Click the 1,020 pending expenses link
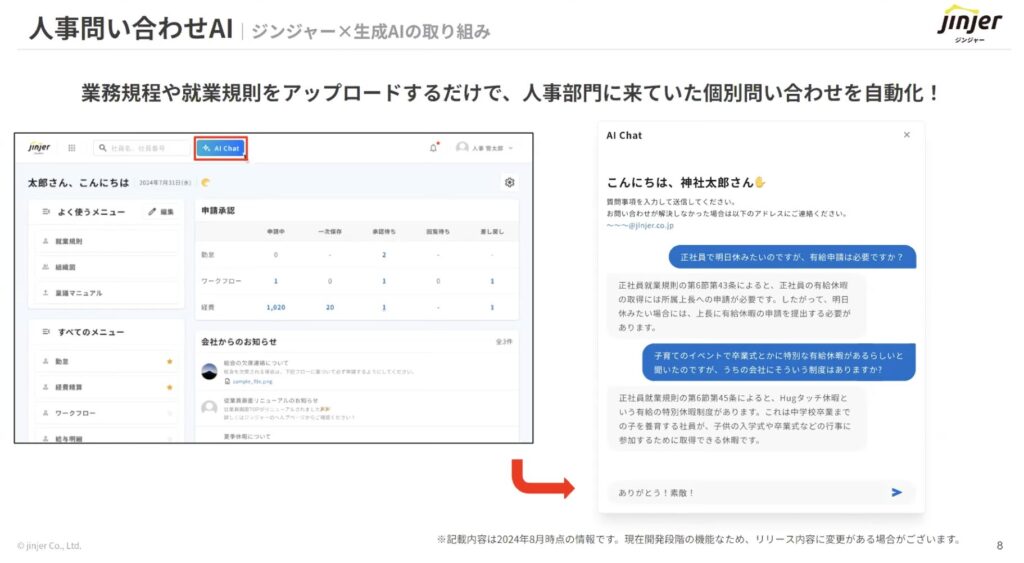1024x563 pixels. click(x=275, y=307)
